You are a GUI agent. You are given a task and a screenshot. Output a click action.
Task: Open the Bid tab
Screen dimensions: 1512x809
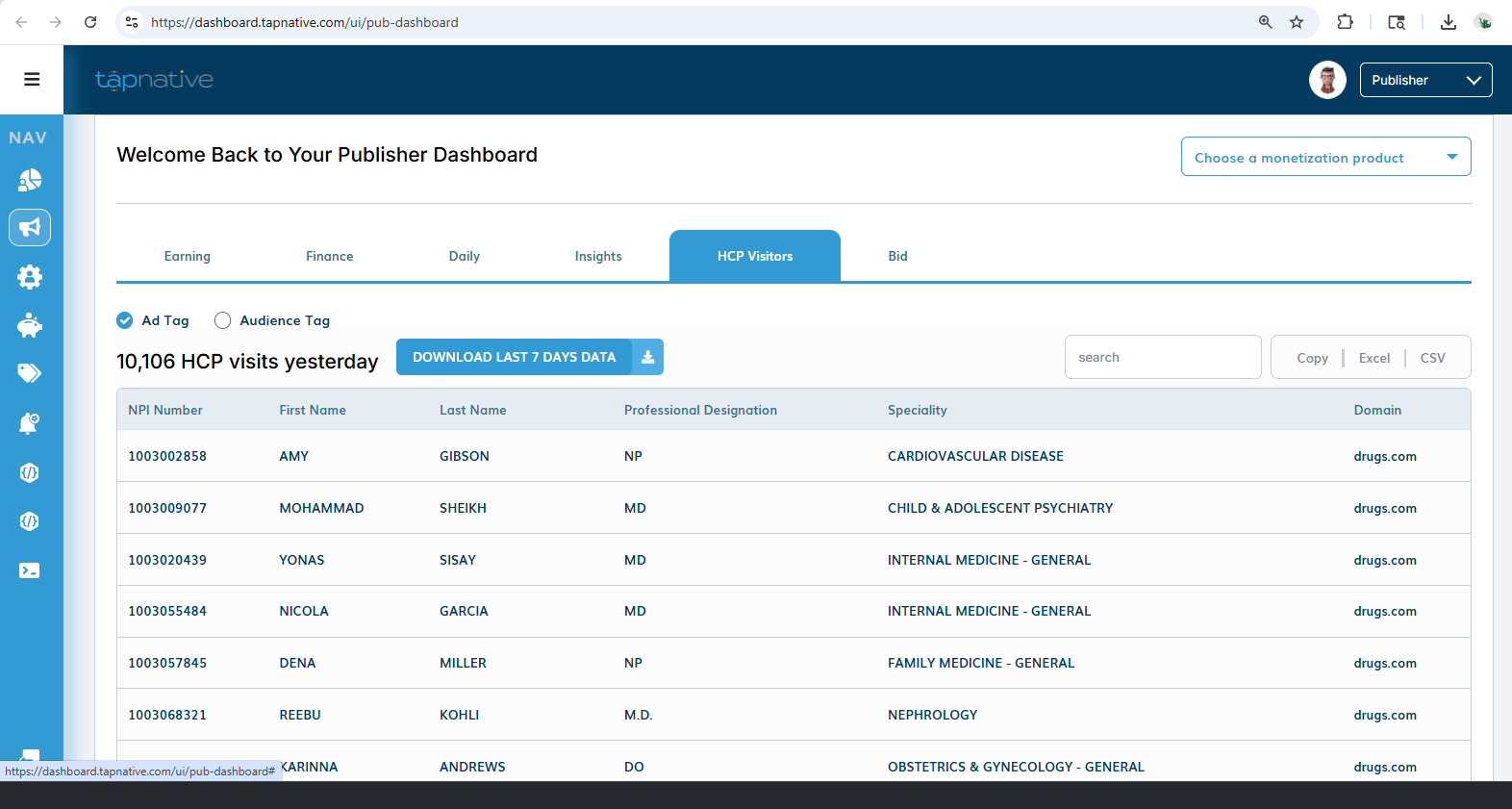click(897, 256)
